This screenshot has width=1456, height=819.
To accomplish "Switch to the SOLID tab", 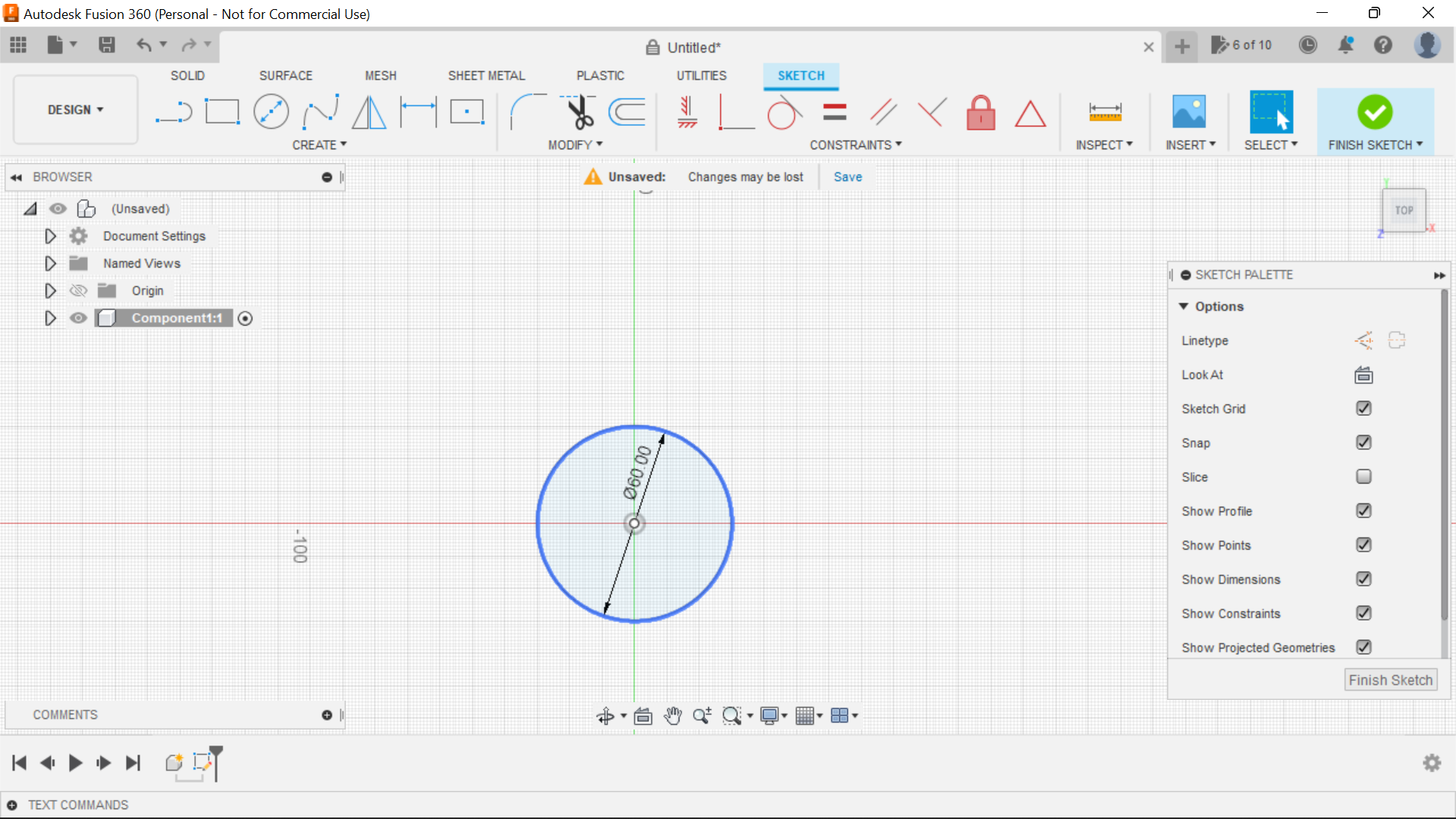I will [x=187, y=75].
